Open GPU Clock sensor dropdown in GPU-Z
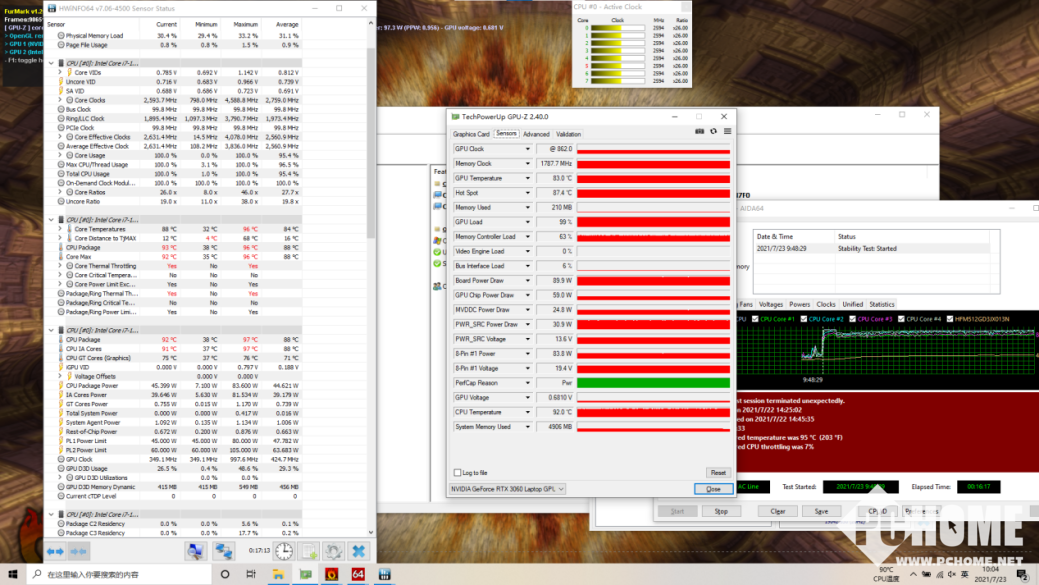The height and width of the screenshot is (585, 1039). click(527, 149)
